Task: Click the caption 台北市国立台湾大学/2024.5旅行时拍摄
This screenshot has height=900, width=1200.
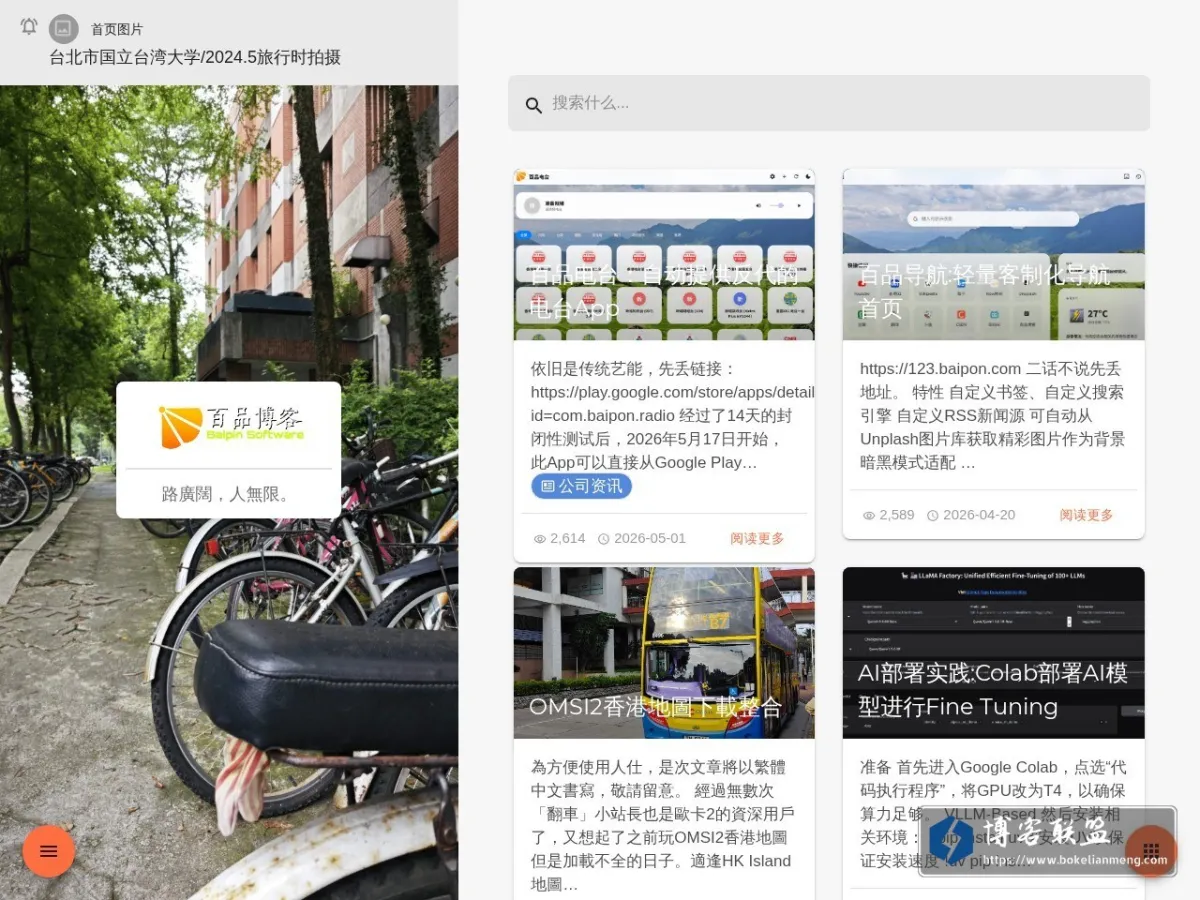Action: pyautogui.click(x=195, y=57)
